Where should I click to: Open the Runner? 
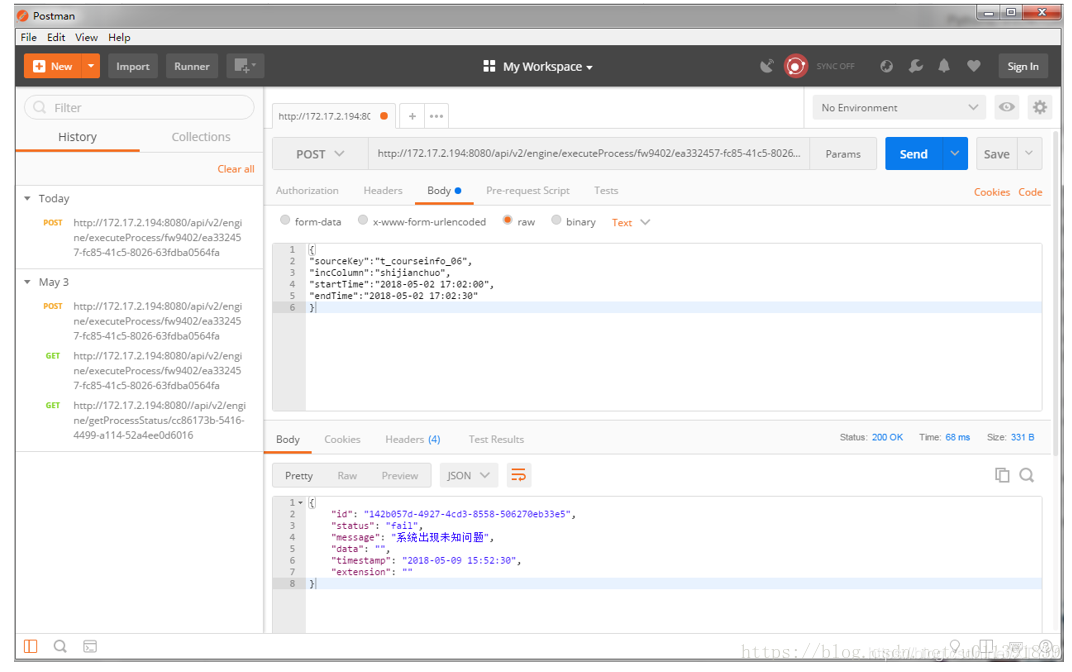pos(191,66)
